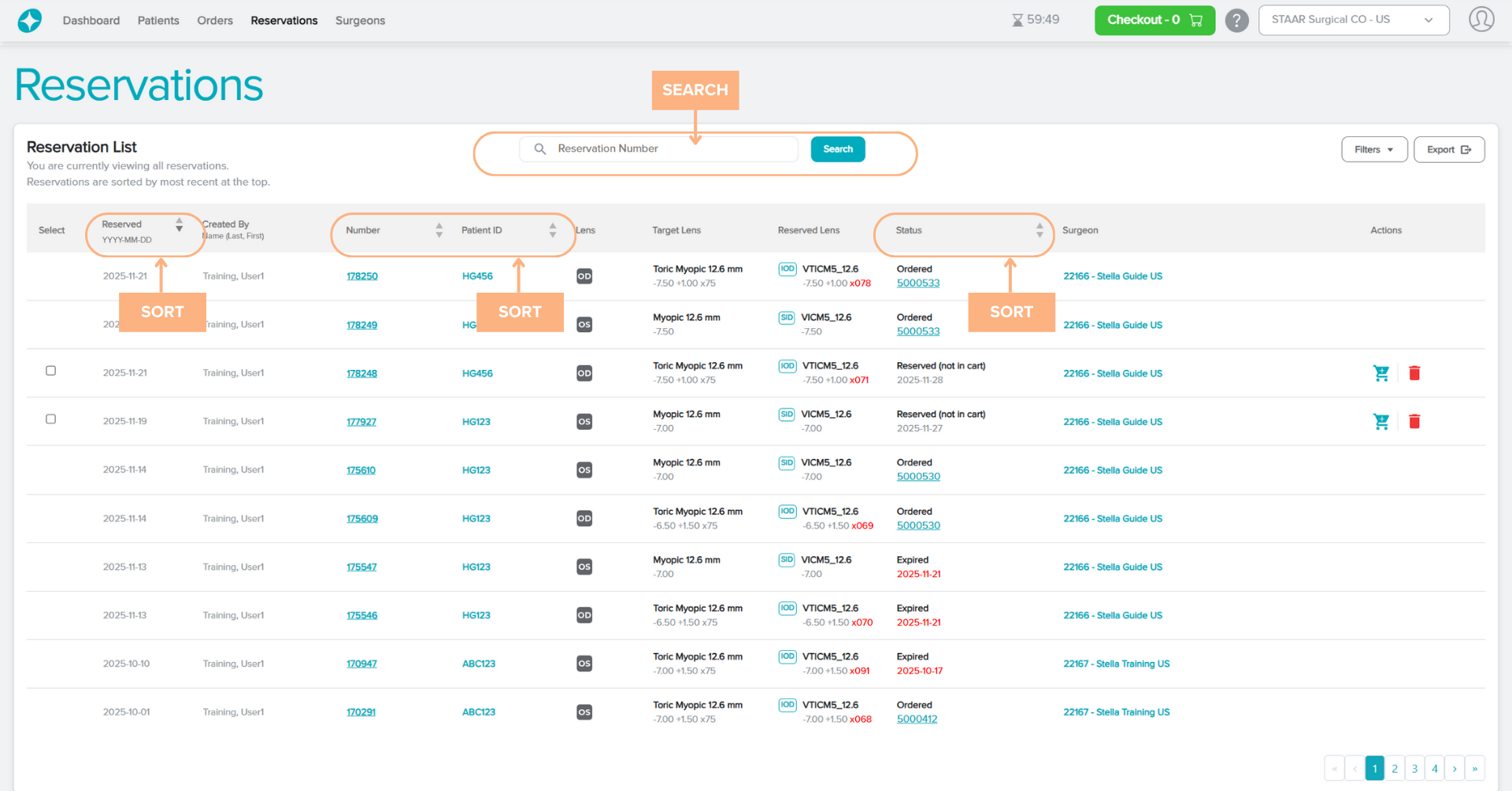The width and height of the screenshot is (1512, 791).
Task: Delete reservation 178248 with trash icon
Action: point(1414,373)
